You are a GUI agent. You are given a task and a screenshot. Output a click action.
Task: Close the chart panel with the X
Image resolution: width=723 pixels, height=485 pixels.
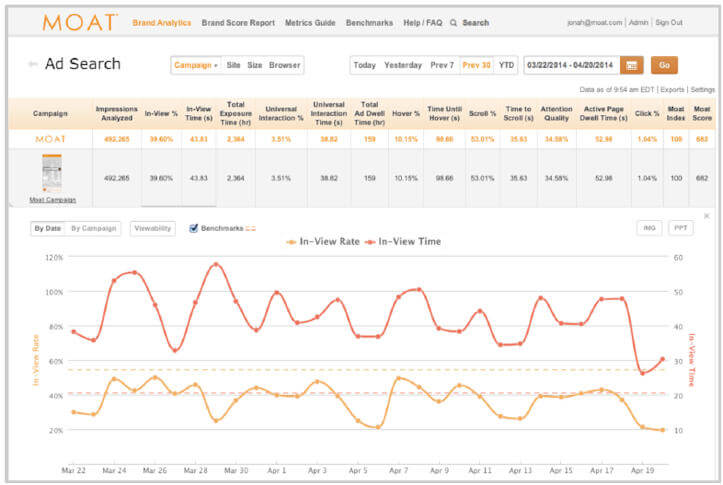(x=706, y=216)
